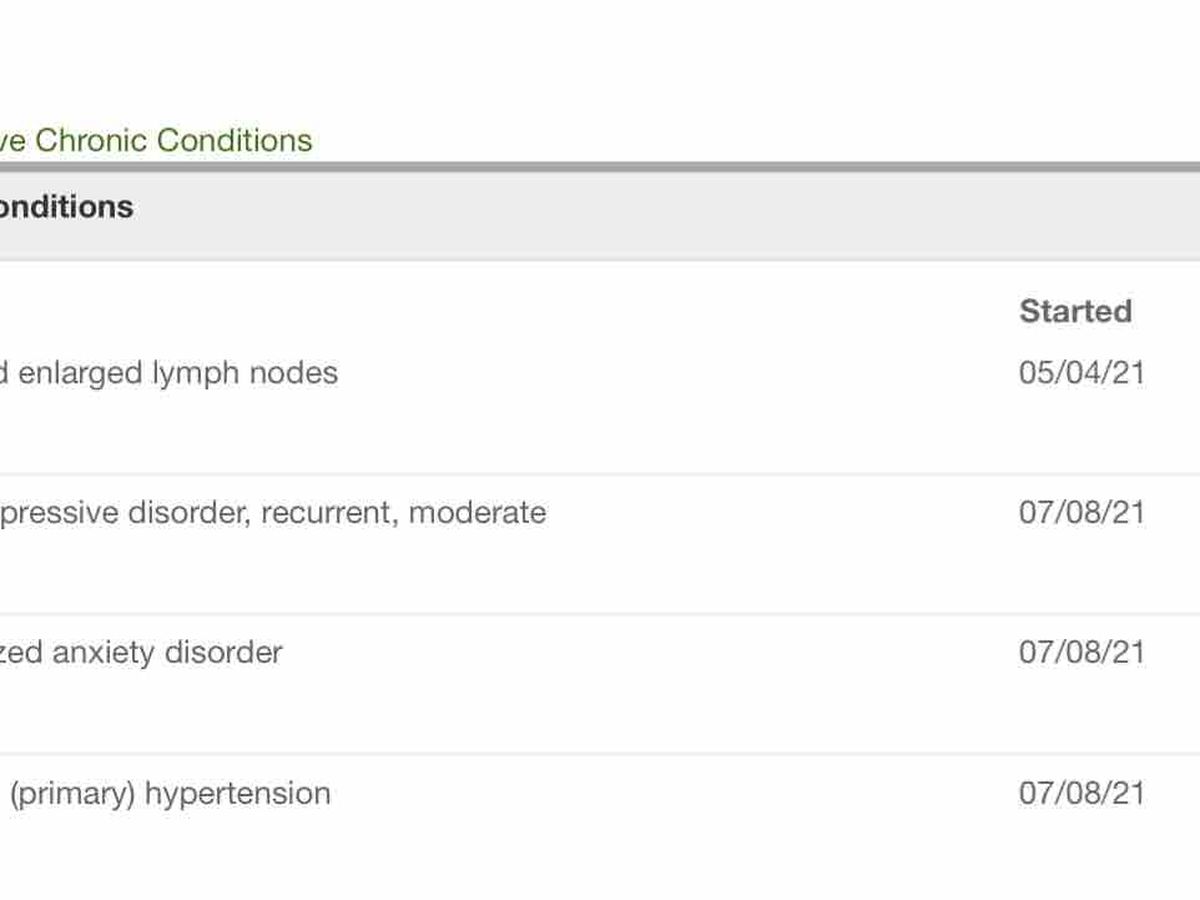1200x900 pixels.
Task: Click the word "hypertension" in last row
Action: click(237, 794)
